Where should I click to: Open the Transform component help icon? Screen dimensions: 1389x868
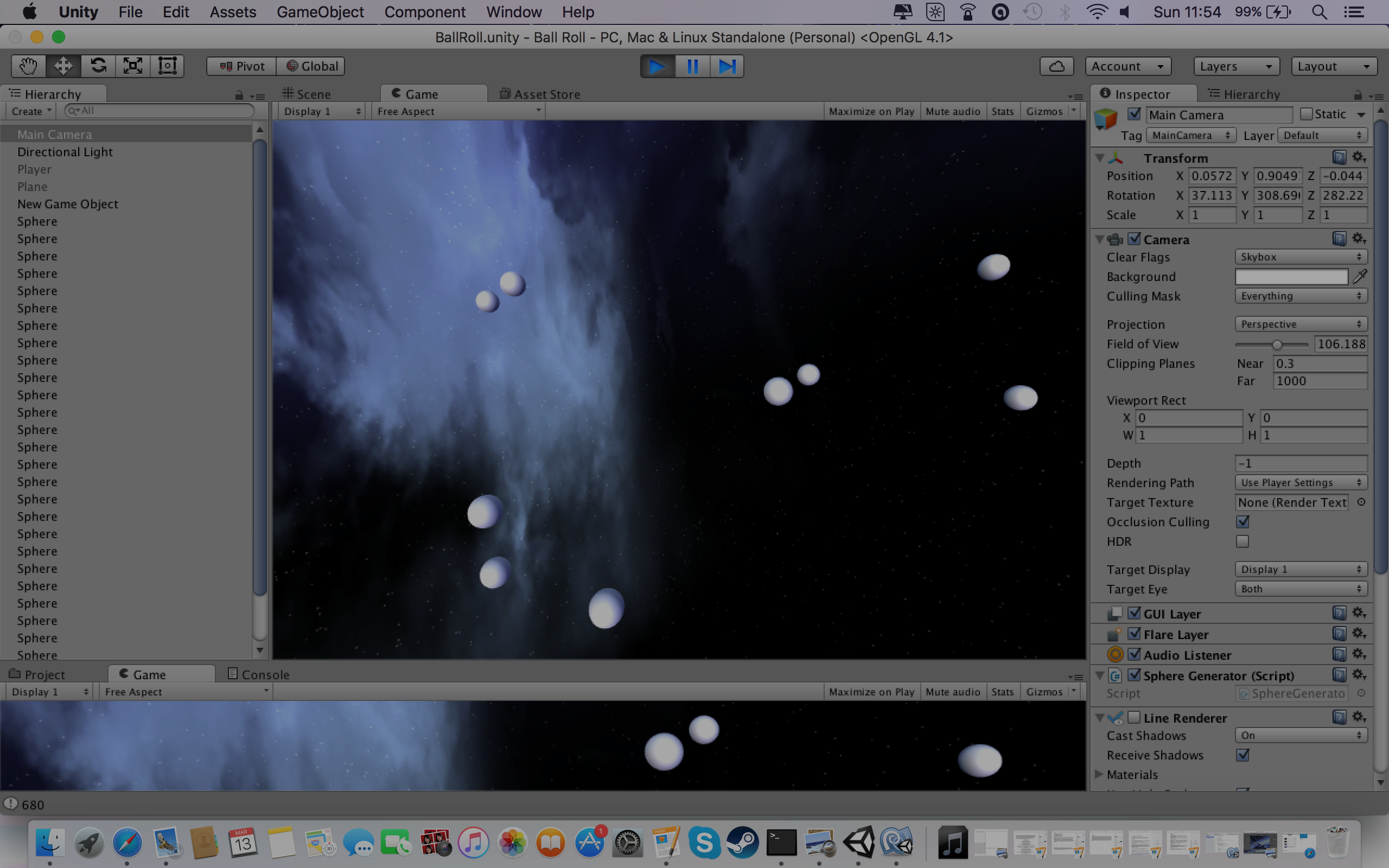[1339, 157]
